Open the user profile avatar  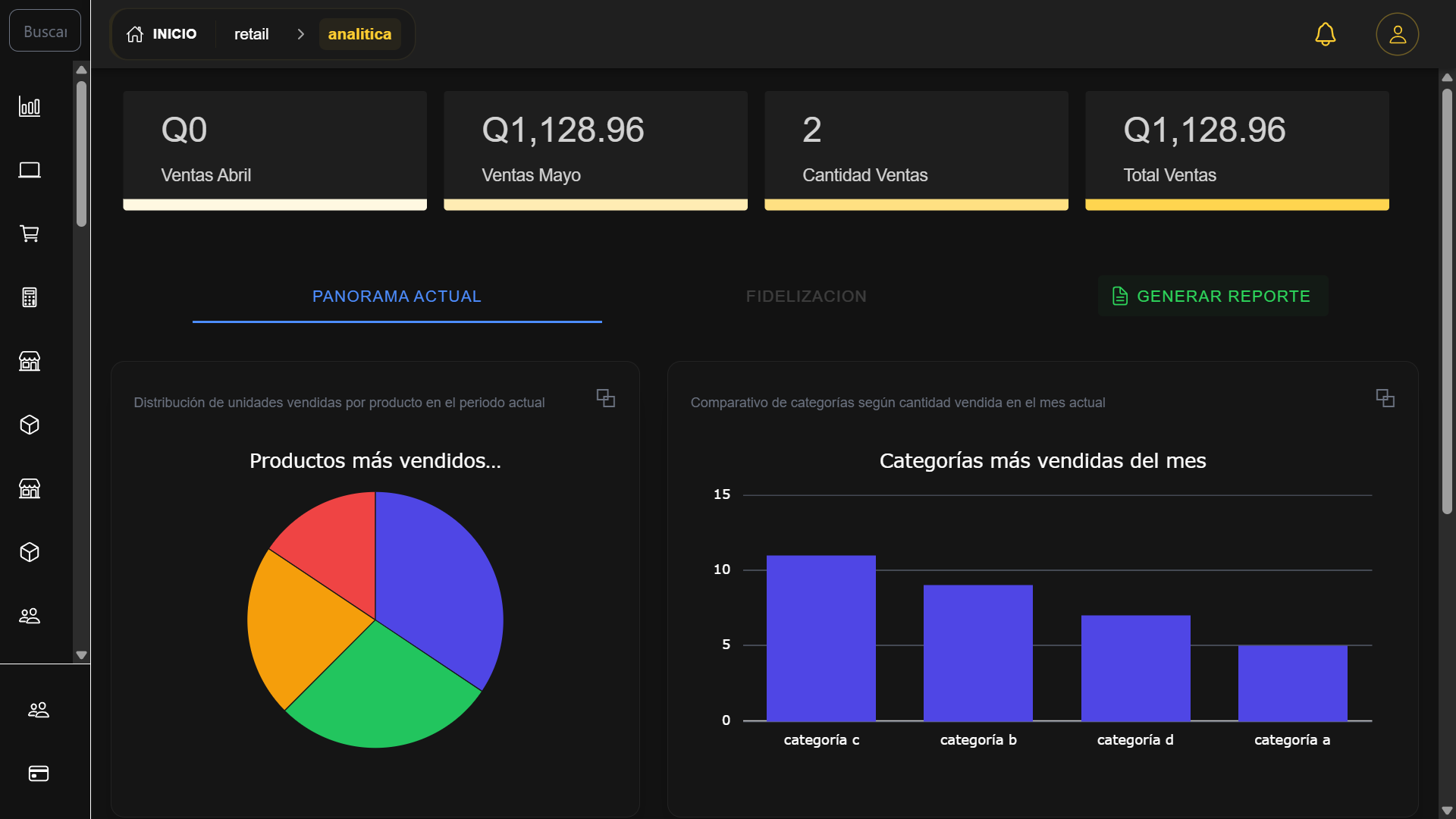1398,34
